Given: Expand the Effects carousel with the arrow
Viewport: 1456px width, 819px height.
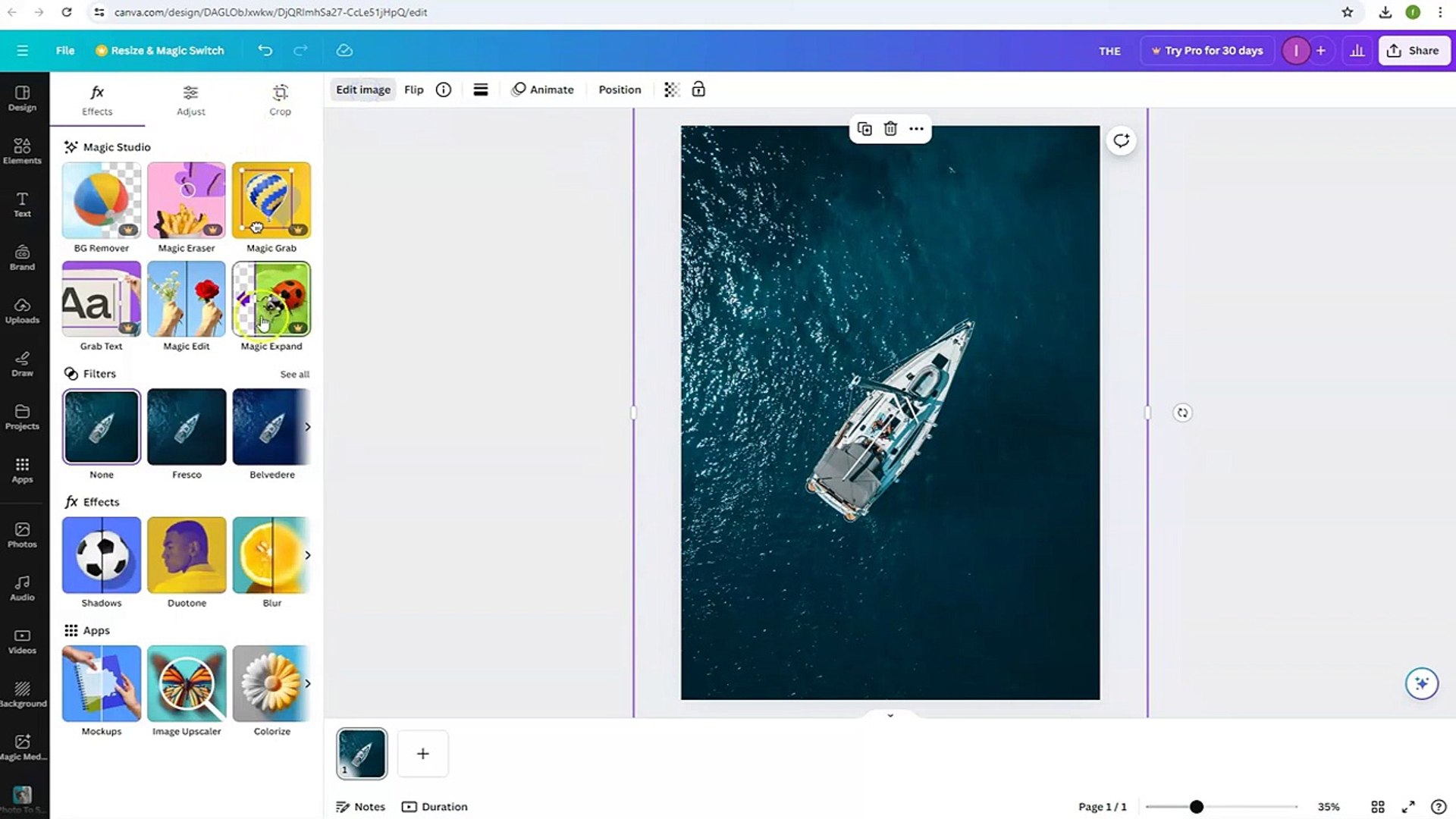Looking at the screenshot, I should (x=308, y=555).
